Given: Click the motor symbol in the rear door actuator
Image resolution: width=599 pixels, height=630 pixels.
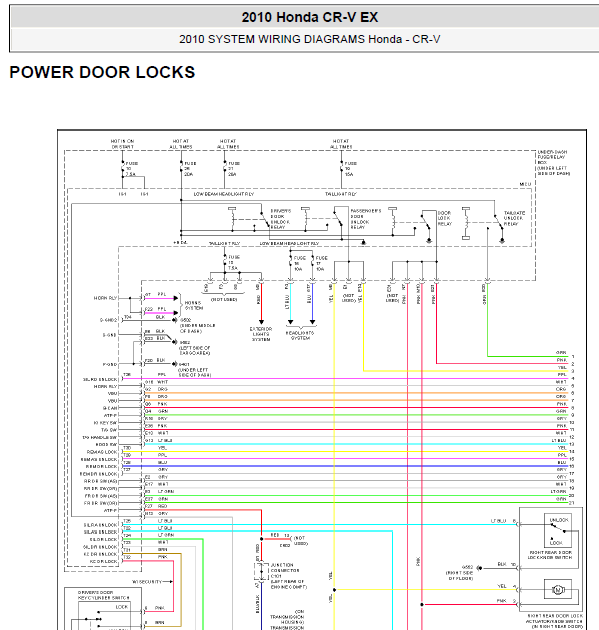Looking at the screenshot, I should point(557,590).
